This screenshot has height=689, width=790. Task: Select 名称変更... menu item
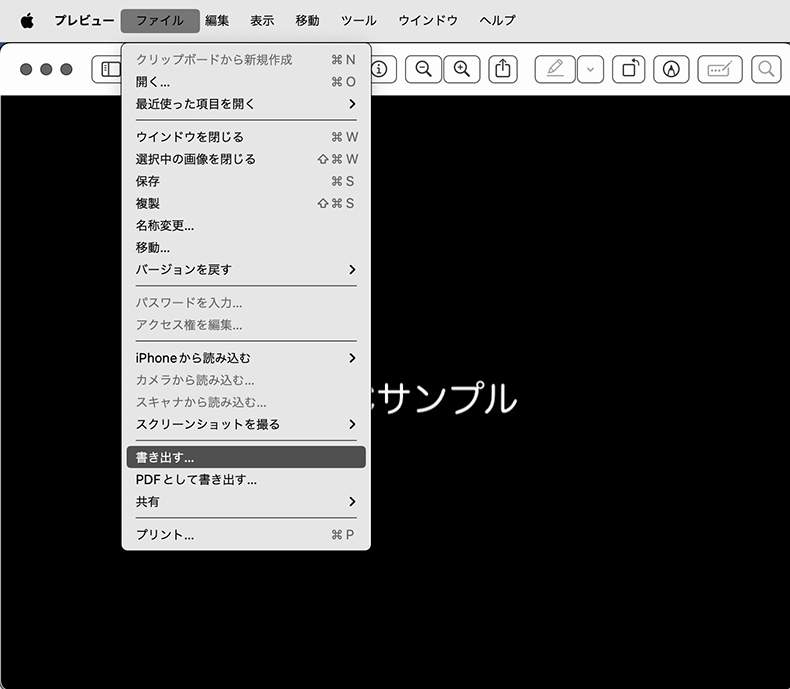point(246,226)
